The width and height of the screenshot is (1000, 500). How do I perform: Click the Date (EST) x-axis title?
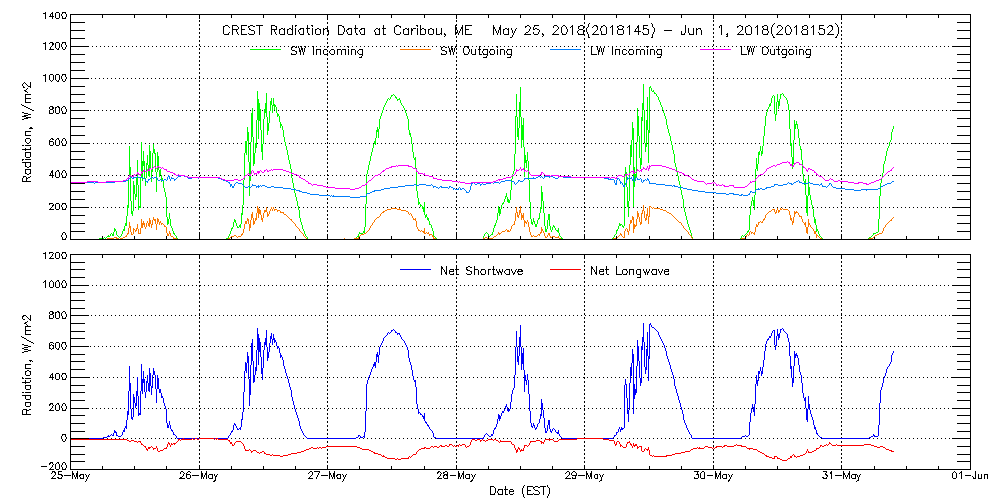pyautogui.click(x=520, y=491)
